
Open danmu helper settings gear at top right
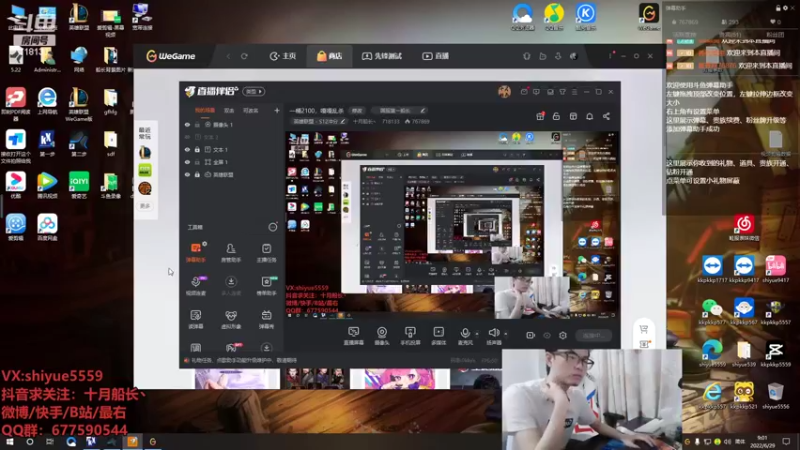click(785, 8)
